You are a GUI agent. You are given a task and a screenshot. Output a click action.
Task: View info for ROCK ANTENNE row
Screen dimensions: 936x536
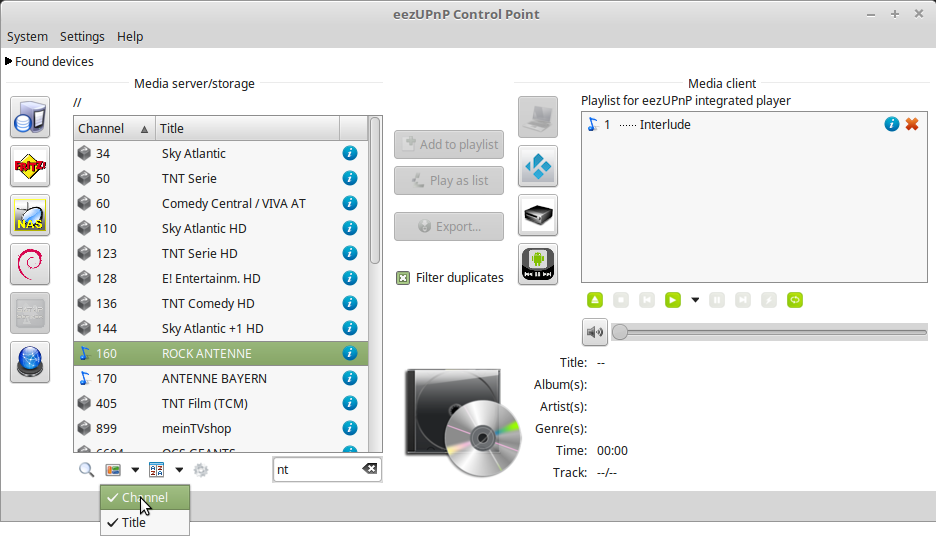pyautogui.click(x=350, y=353)
